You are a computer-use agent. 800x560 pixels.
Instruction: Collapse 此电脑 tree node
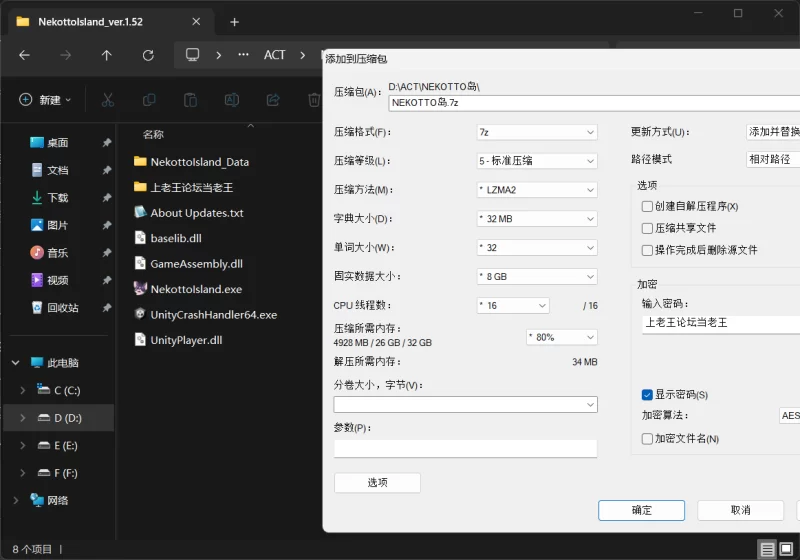coord(15,363)
